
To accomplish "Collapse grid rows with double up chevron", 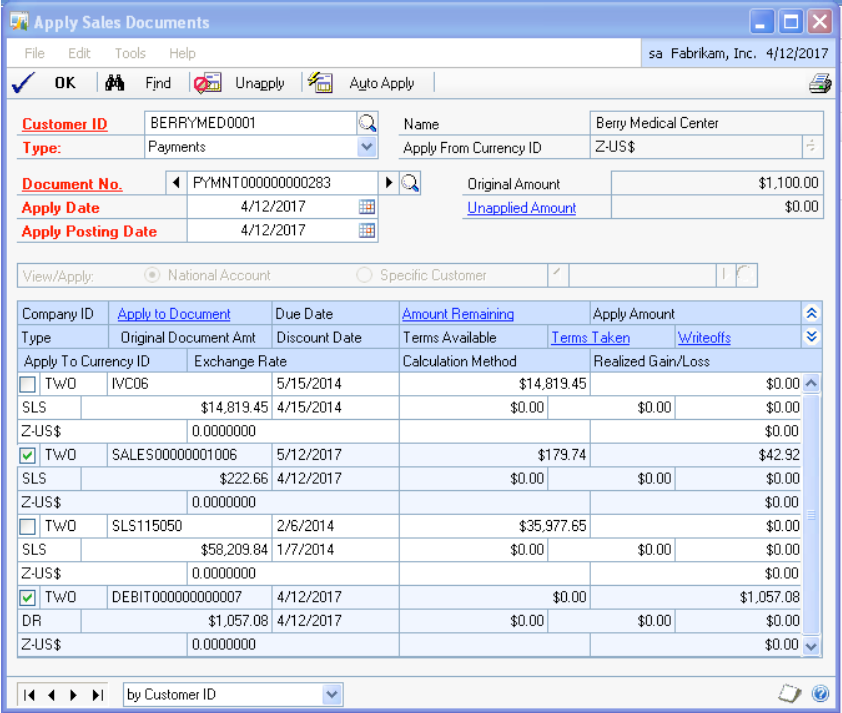I will pos(811,314).
